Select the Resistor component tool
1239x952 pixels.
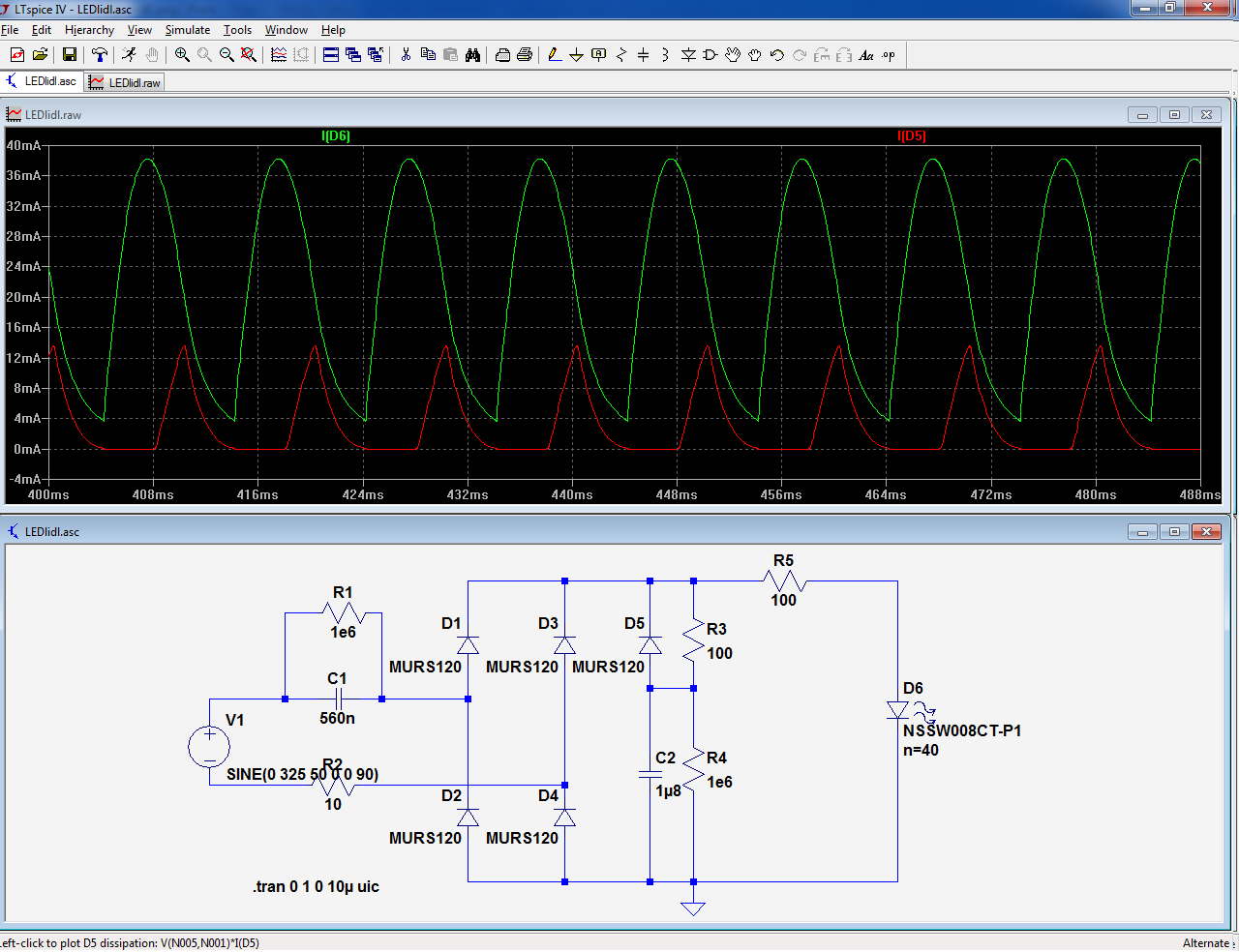point(621,55)
